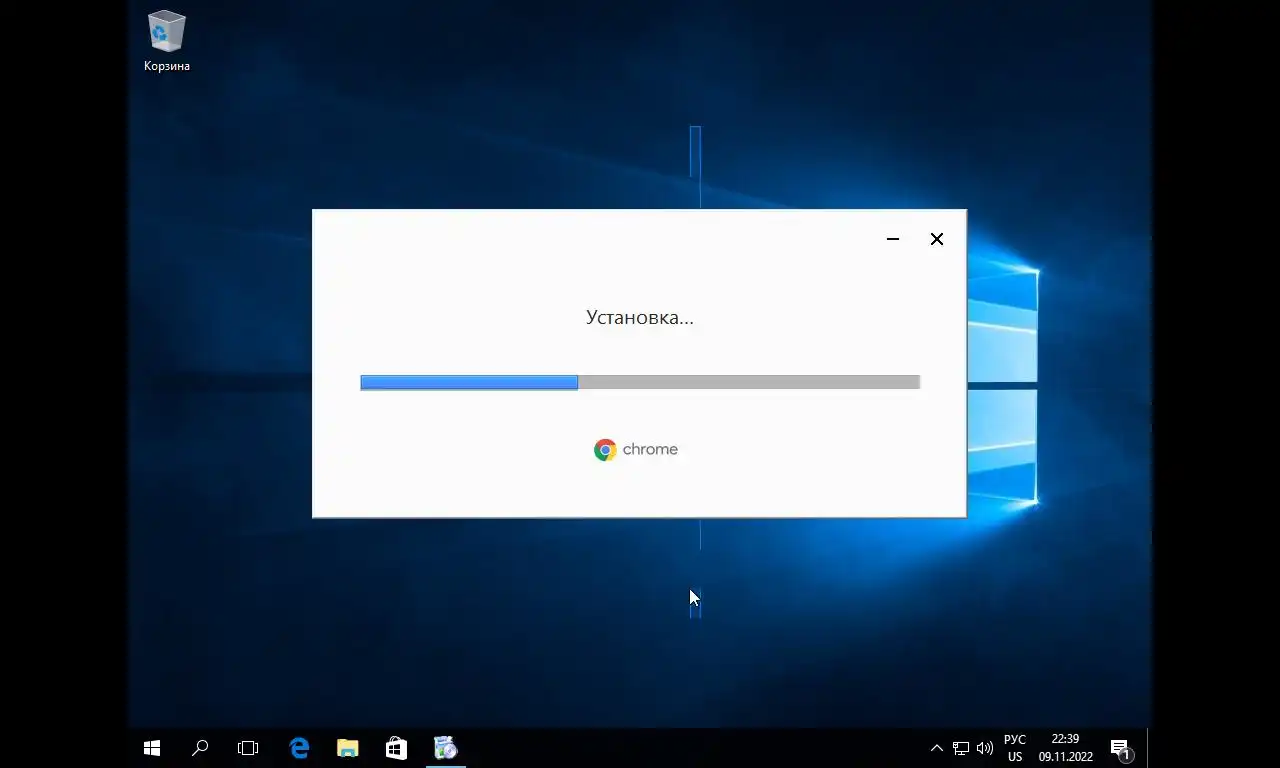
Task: Open taskbar search magnifier
Action: pyautogui.click(x=200, y=748)
